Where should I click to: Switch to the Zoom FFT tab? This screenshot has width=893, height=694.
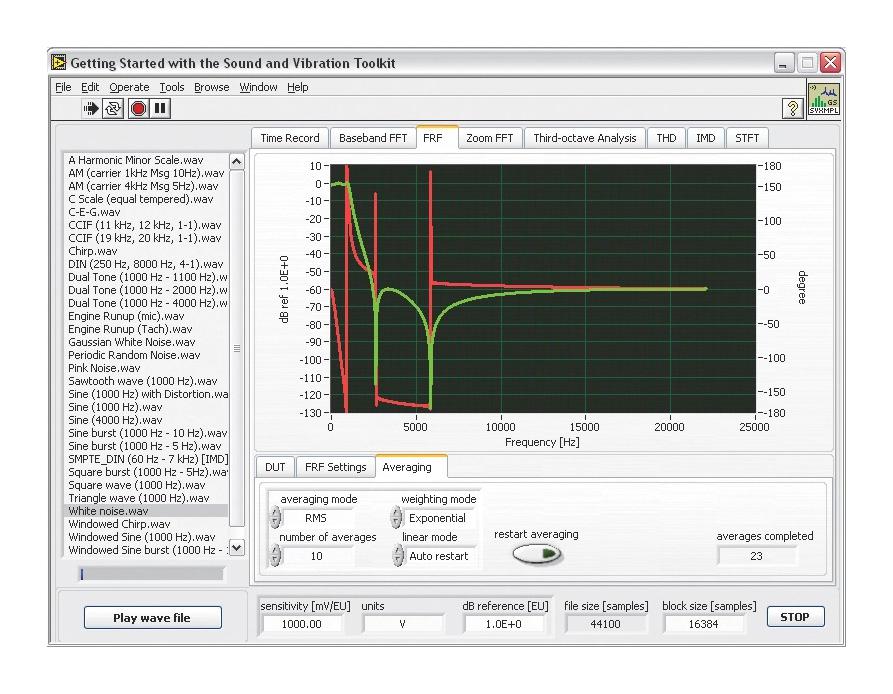coord(490,138)
